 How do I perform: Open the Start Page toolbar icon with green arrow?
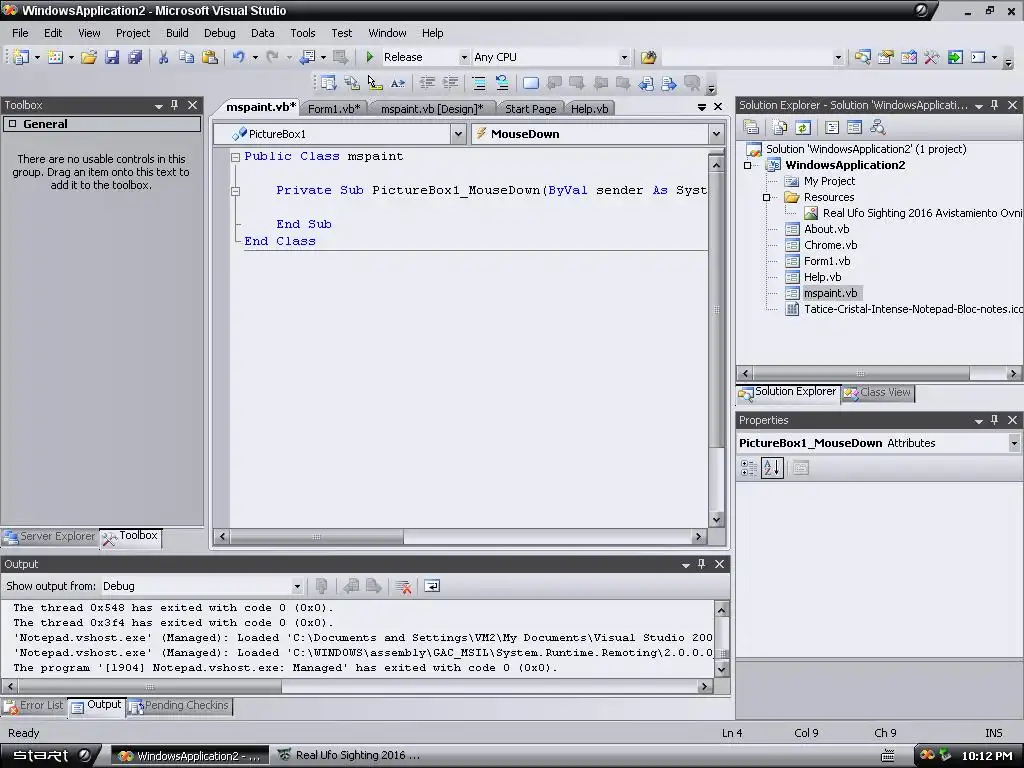pyautogui.click(x=955, y=57)
